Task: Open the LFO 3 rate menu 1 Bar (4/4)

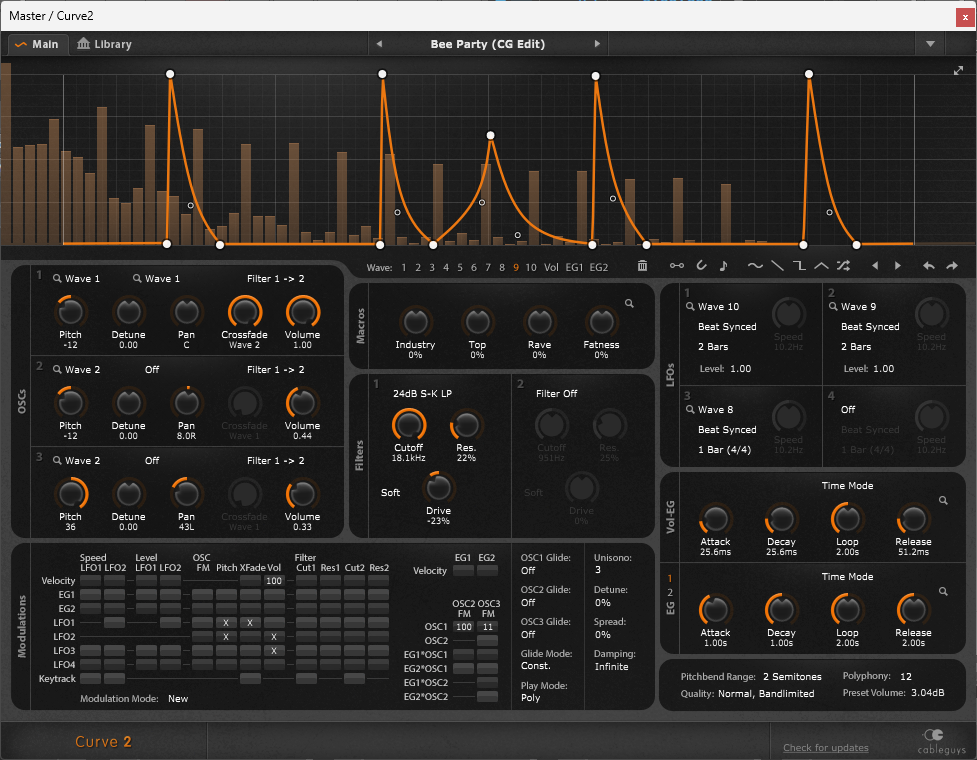Action: click(725, 450)
